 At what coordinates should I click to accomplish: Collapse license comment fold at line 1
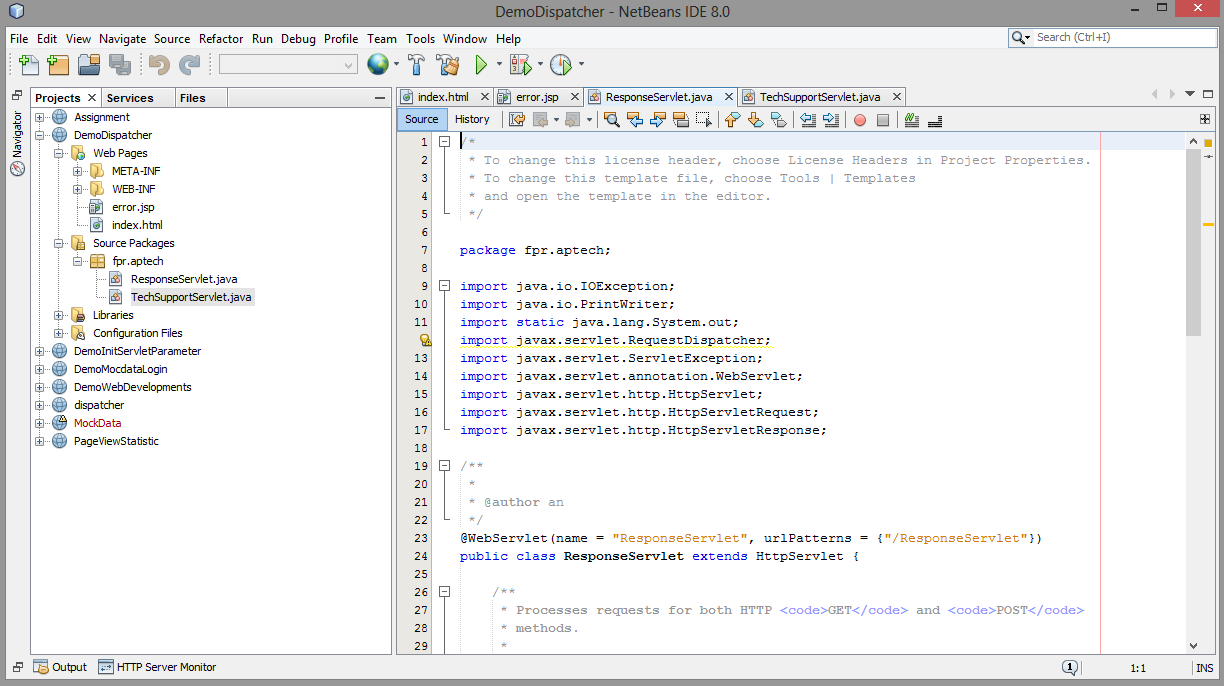444,142
